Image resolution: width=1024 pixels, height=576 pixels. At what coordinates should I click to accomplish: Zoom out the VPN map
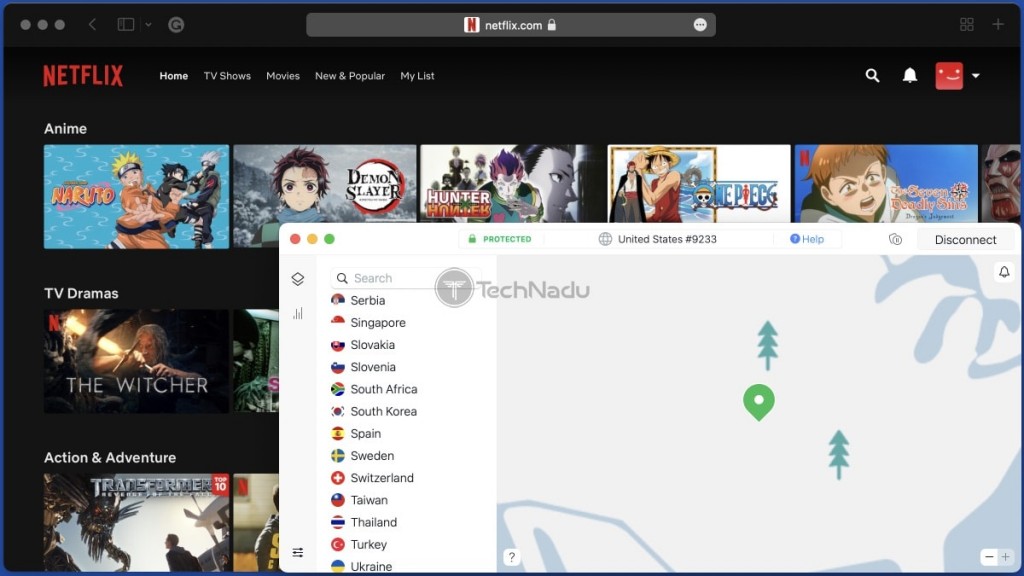pyautogui.click(x=989, y=557)
